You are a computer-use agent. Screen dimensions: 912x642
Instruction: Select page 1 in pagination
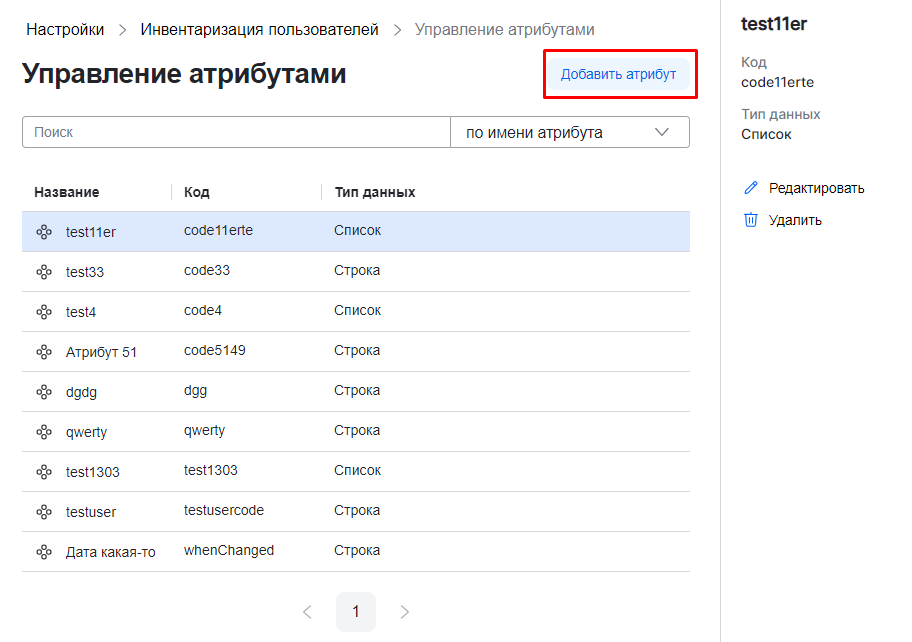click(356, 611)
